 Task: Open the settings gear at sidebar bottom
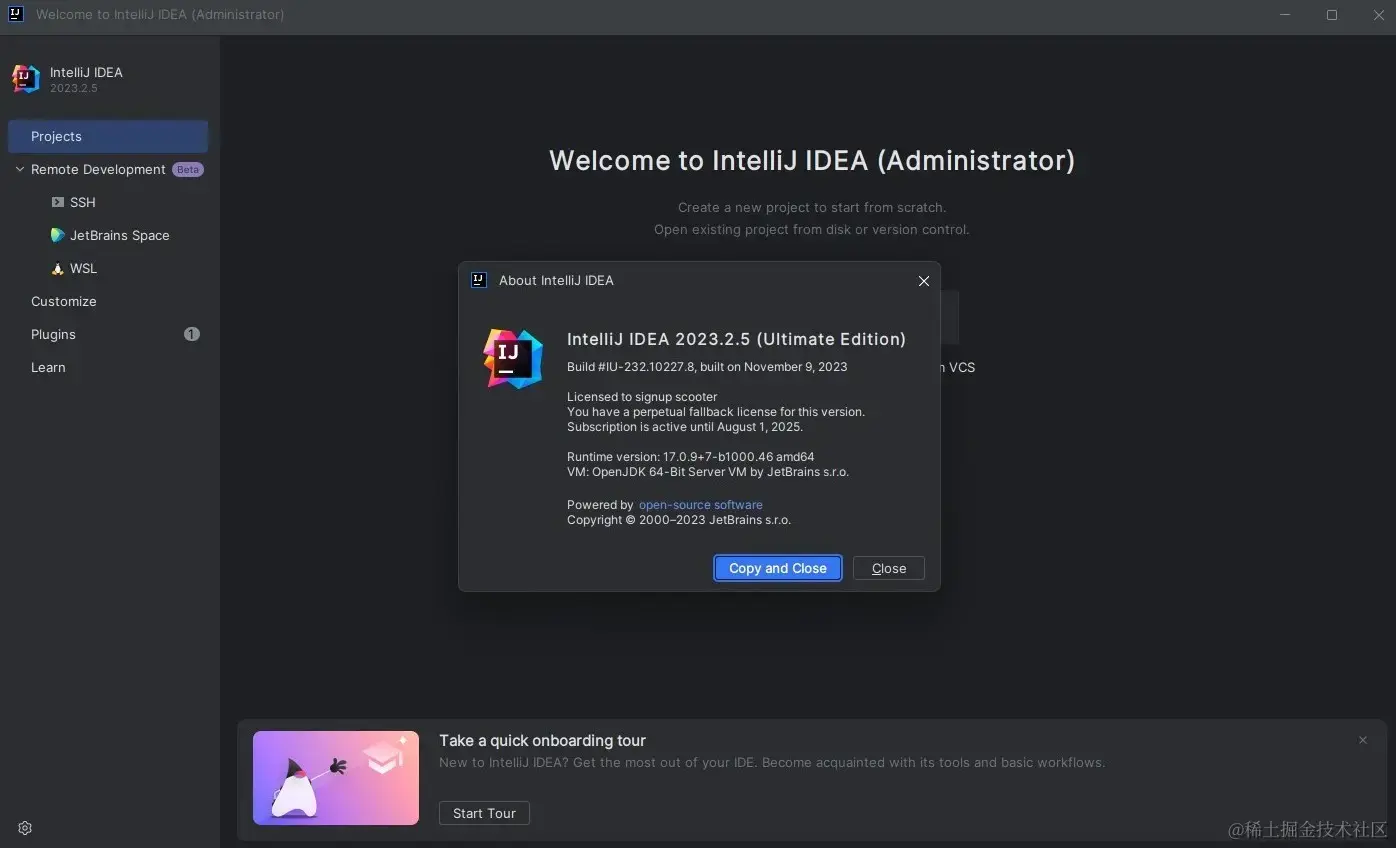tap(25, 828)
